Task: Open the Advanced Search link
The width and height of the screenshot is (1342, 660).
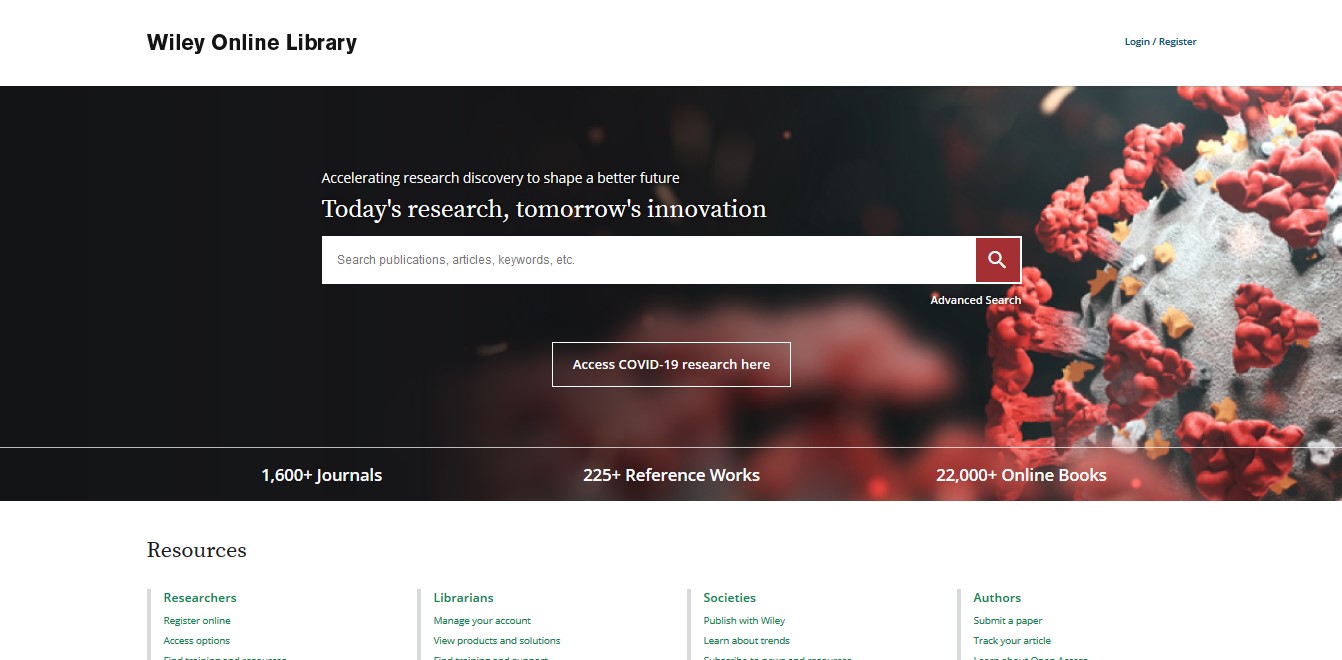Action: (x=976, y=300)
